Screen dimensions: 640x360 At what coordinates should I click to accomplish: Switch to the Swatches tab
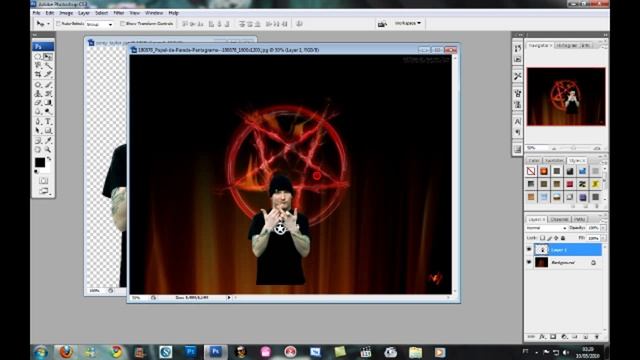click(554, 160)
